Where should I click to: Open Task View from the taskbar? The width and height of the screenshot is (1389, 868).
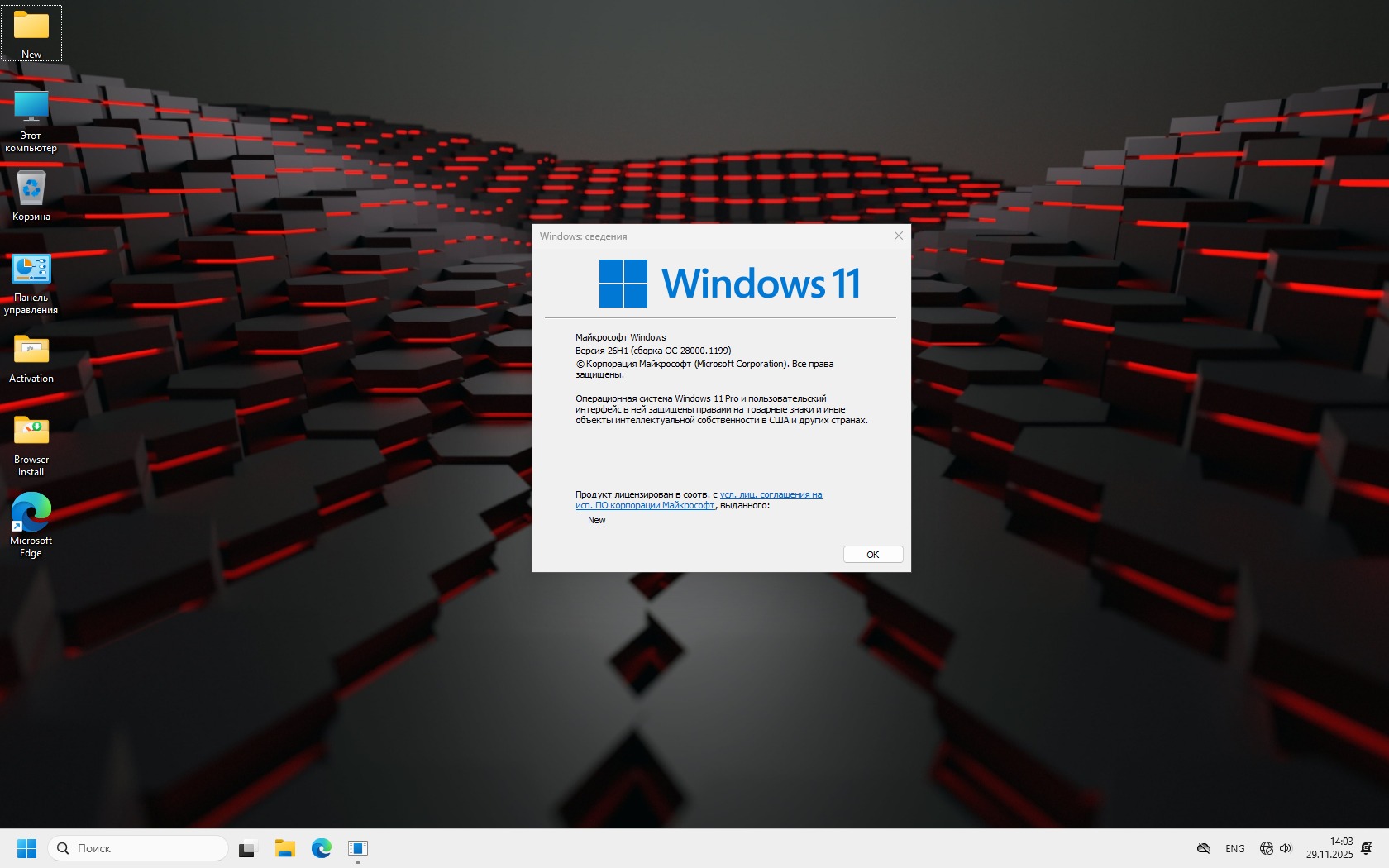pos(248,848)
